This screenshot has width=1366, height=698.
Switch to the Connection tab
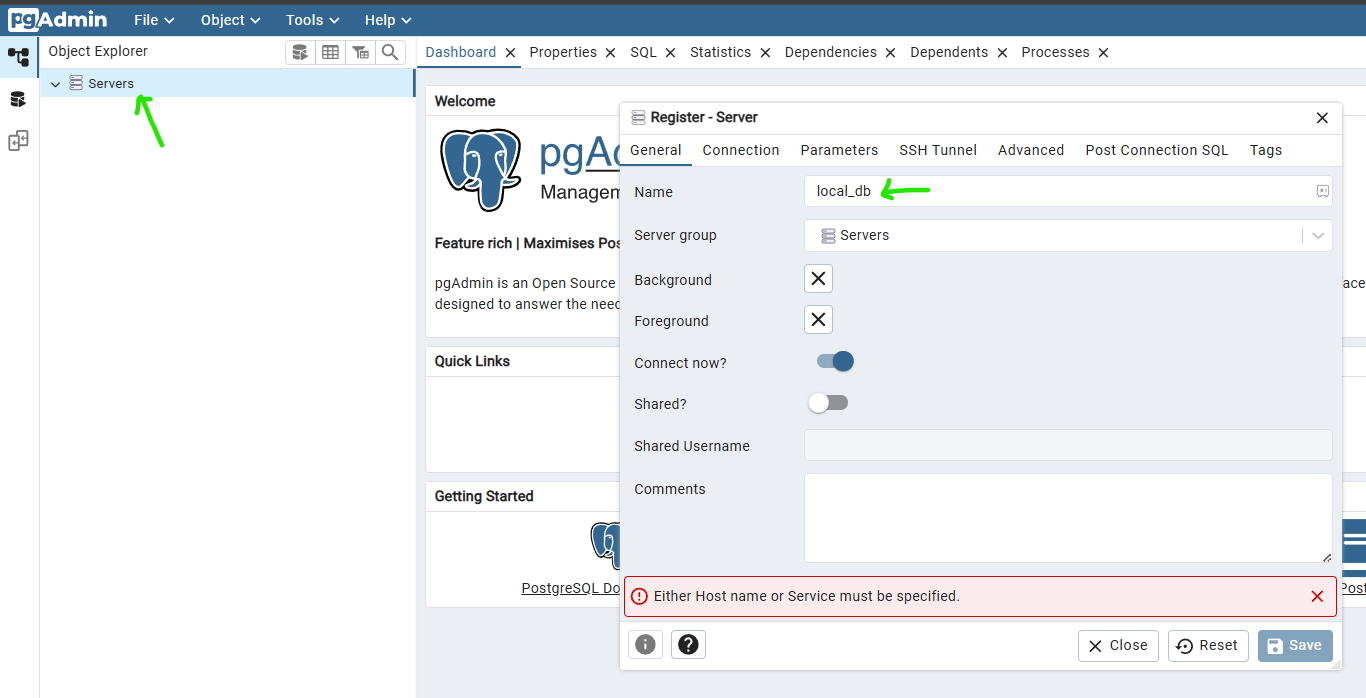(x=741, y=150)
